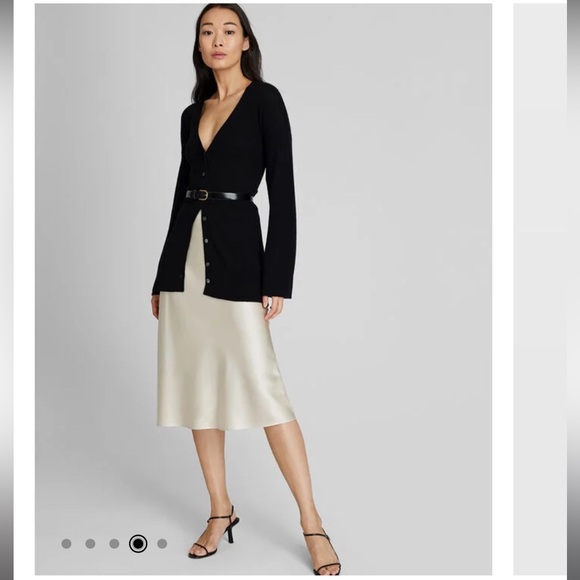
Task: Open the main product photo of the model
Action: click(263, 289)
